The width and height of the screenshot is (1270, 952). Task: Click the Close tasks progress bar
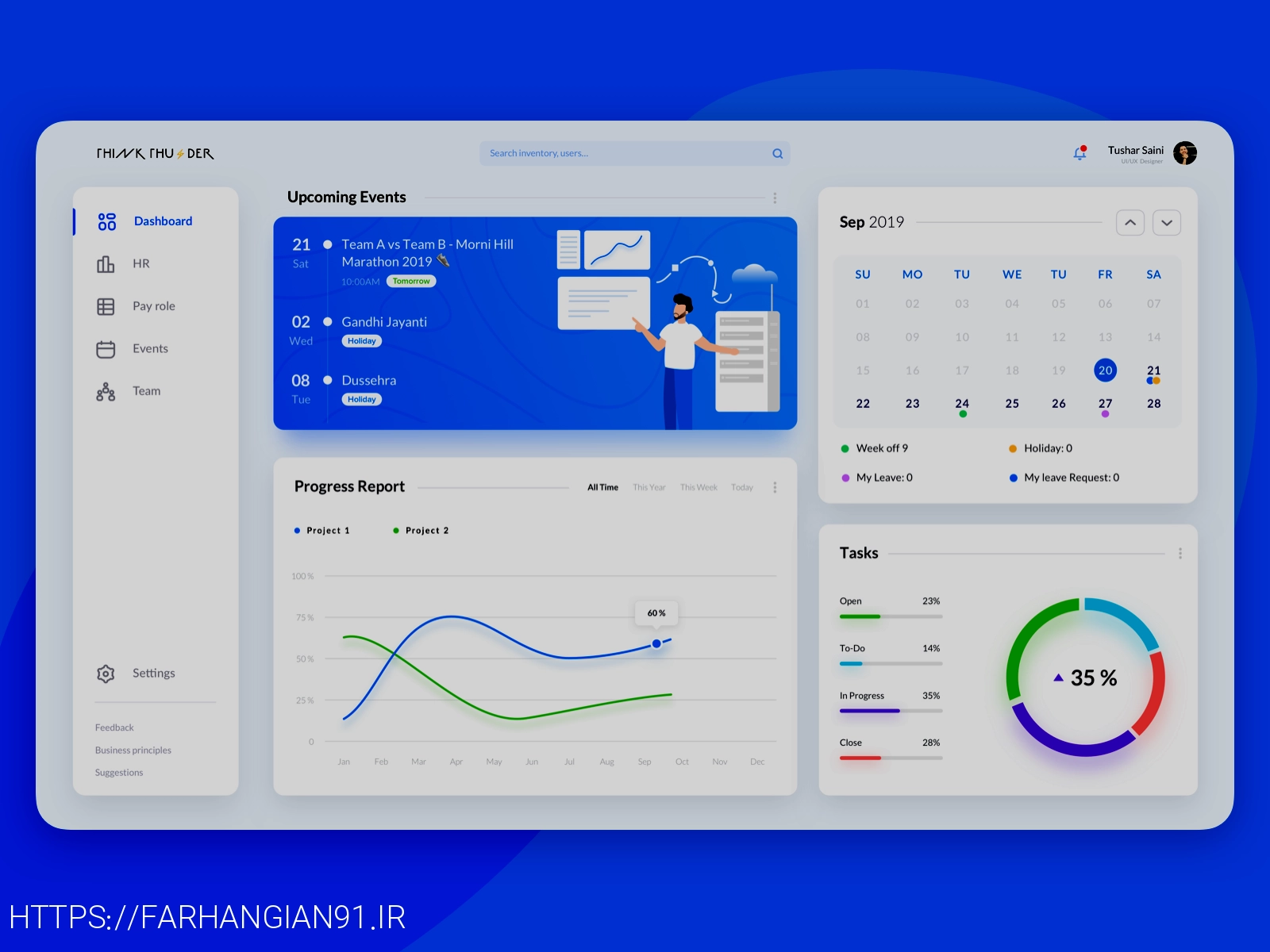[891, 758]
